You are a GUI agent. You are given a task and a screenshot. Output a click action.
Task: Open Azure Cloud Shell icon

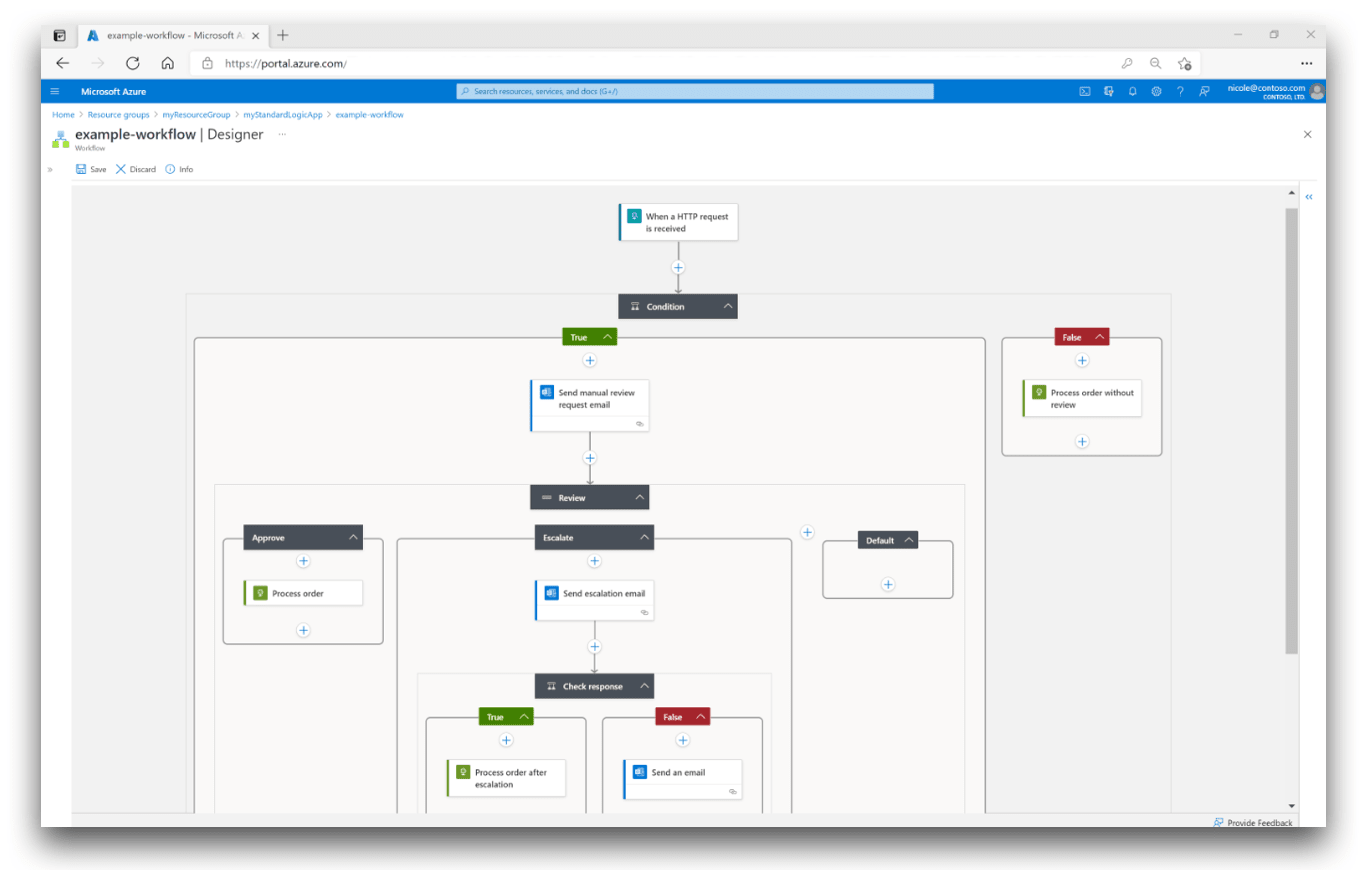point(1084,91)
